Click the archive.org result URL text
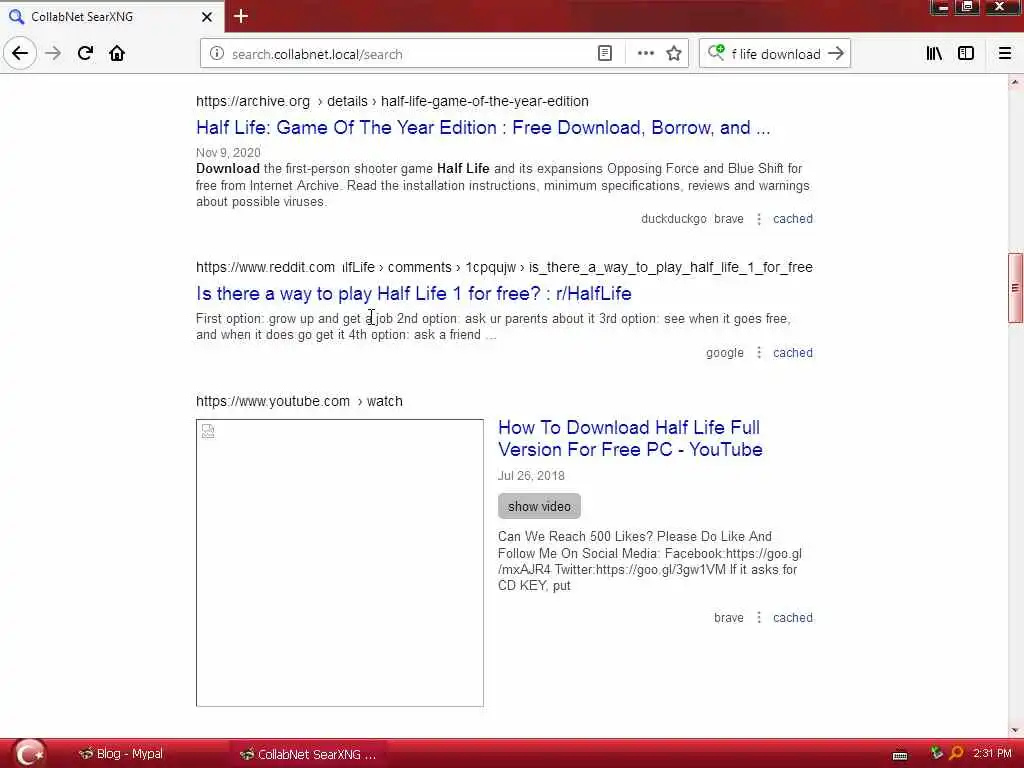 392,101
